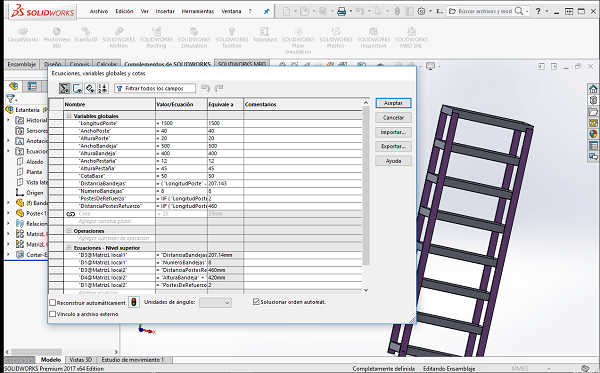Toggle Vínculo a archivo externo checkbox

(x=53, y=314)
